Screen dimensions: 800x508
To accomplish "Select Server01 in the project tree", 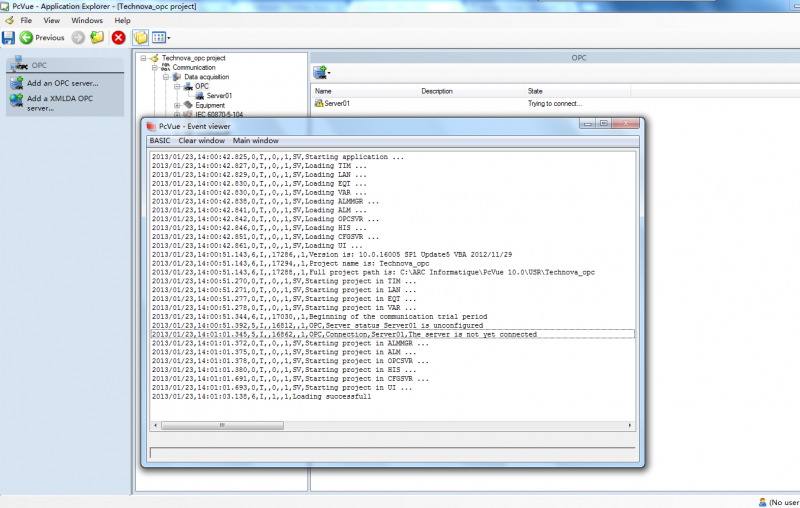I will [x=219, y=95].
